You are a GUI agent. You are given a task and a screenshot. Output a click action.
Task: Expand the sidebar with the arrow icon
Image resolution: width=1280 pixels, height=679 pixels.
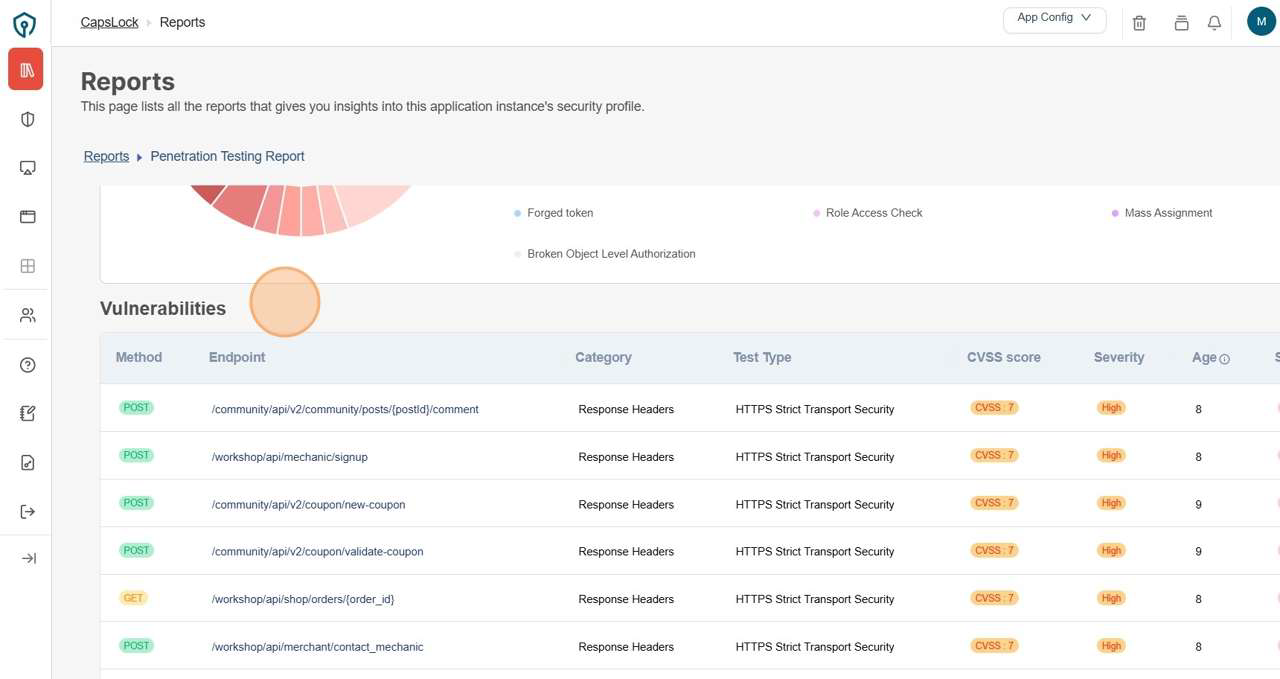click(x=28, y=559)
